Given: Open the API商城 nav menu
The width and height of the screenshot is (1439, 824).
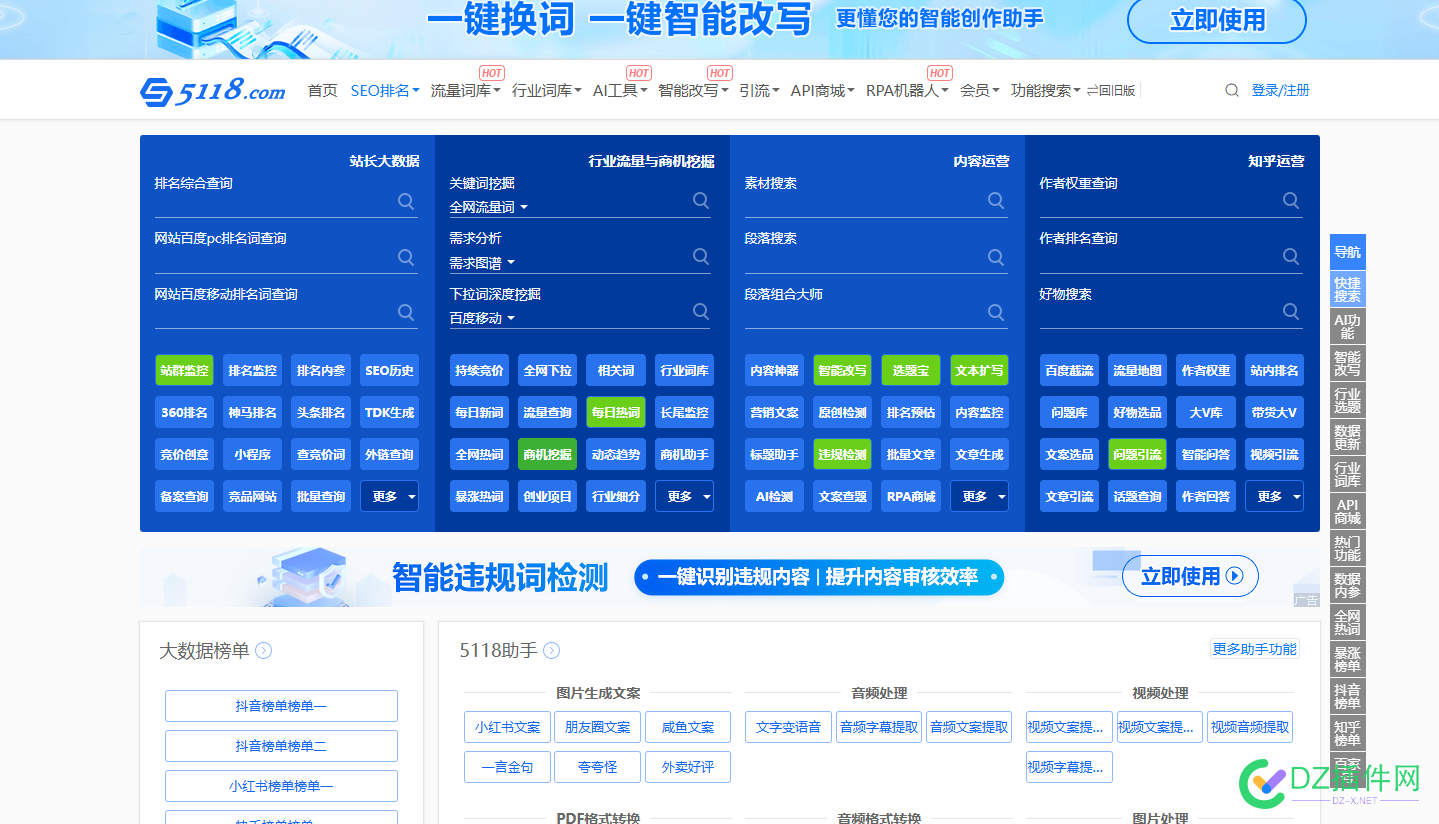Looking at the screenshot, I should (x=822, y=91).
